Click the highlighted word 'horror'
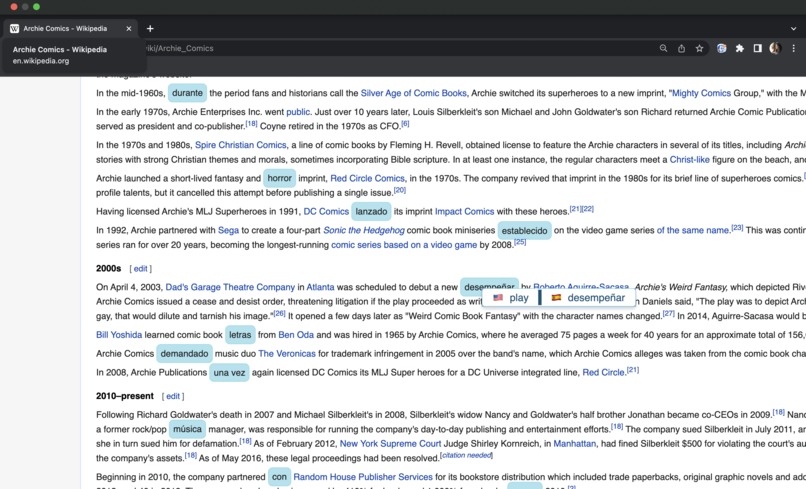Viewport: 806px width, 489px height. [279, 178]
